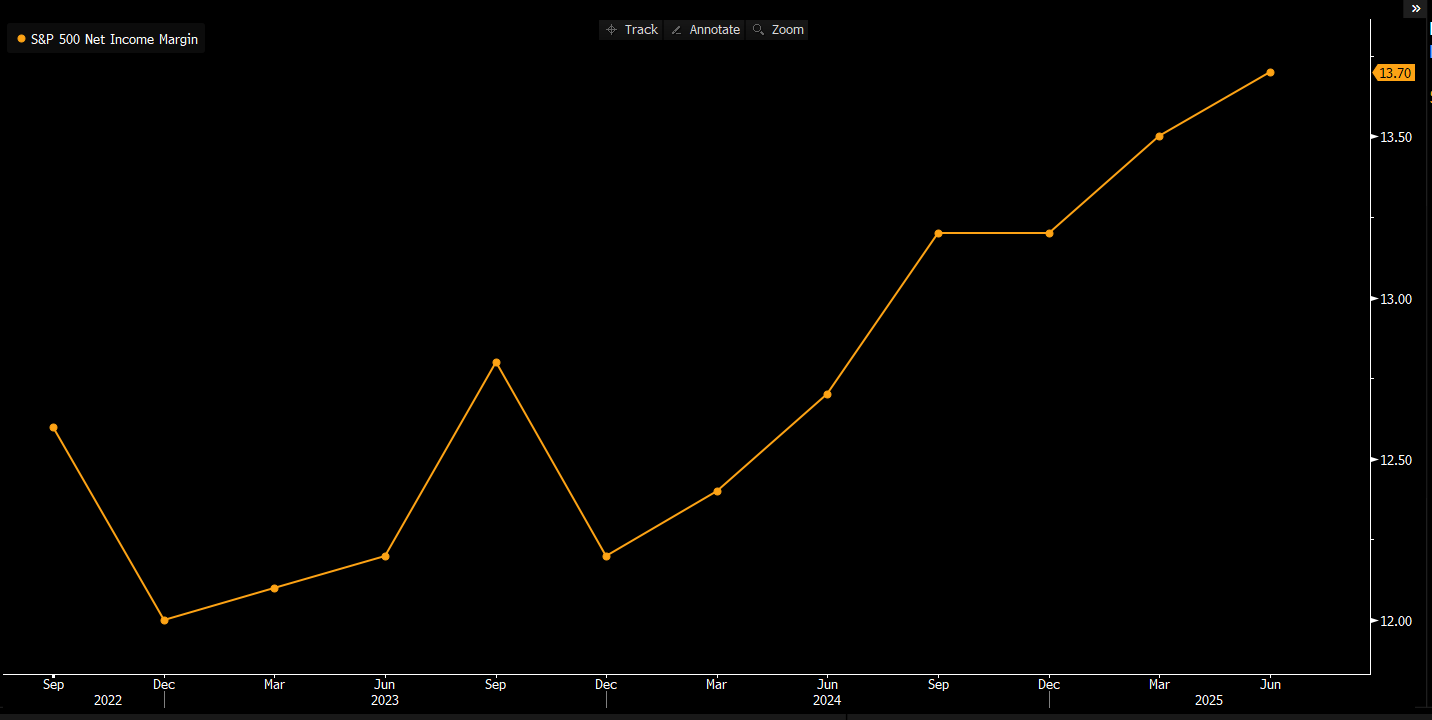1432x720 pixels.
Task: Select the September 2023 peak data point
Action: click(496, 362)
